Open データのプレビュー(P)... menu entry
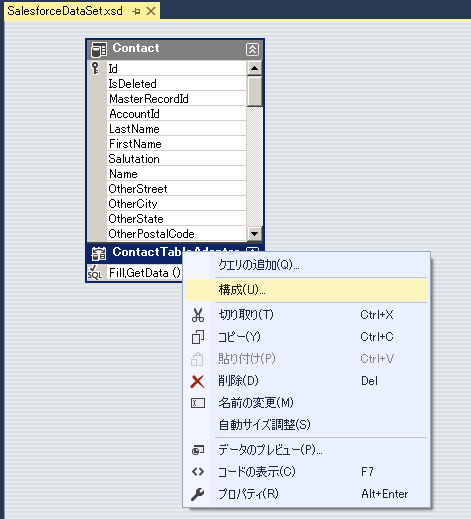This screenshot has height=519, width=471. click(307, 450)
